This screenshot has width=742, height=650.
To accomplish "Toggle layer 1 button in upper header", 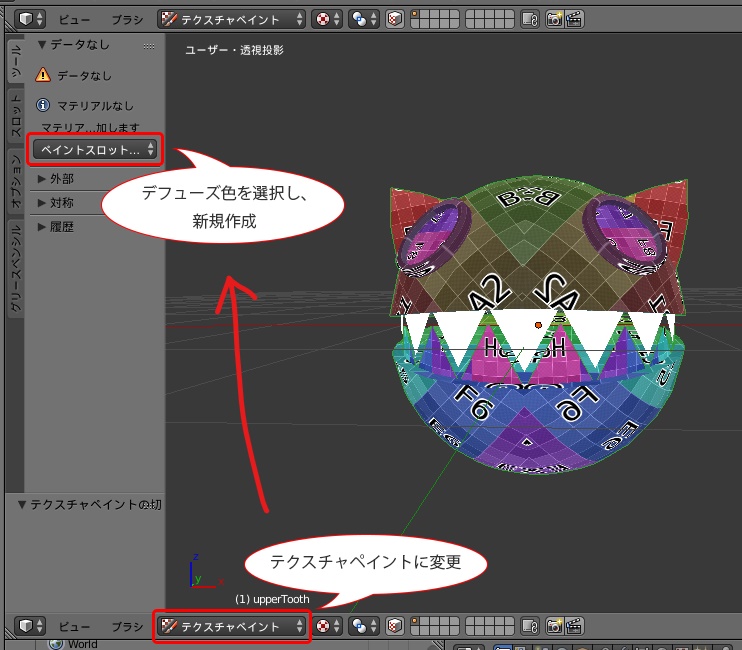I will [416, 14].
